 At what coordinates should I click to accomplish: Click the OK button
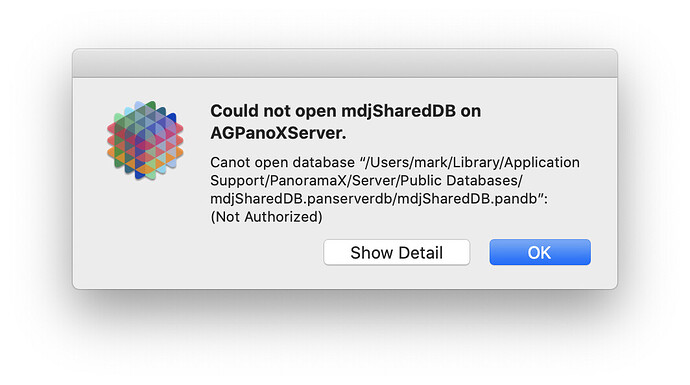[540, 252]
